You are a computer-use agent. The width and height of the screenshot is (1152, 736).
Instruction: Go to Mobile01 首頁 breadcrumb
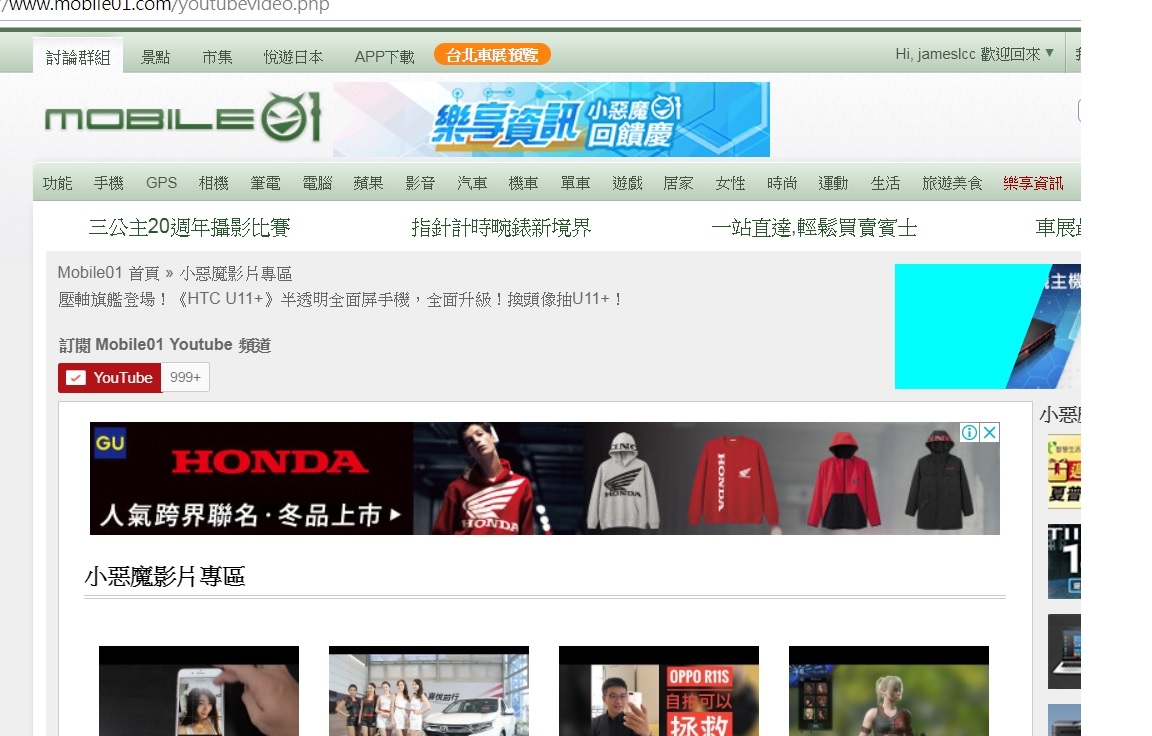pyautogui.click(x=109, y=273)
